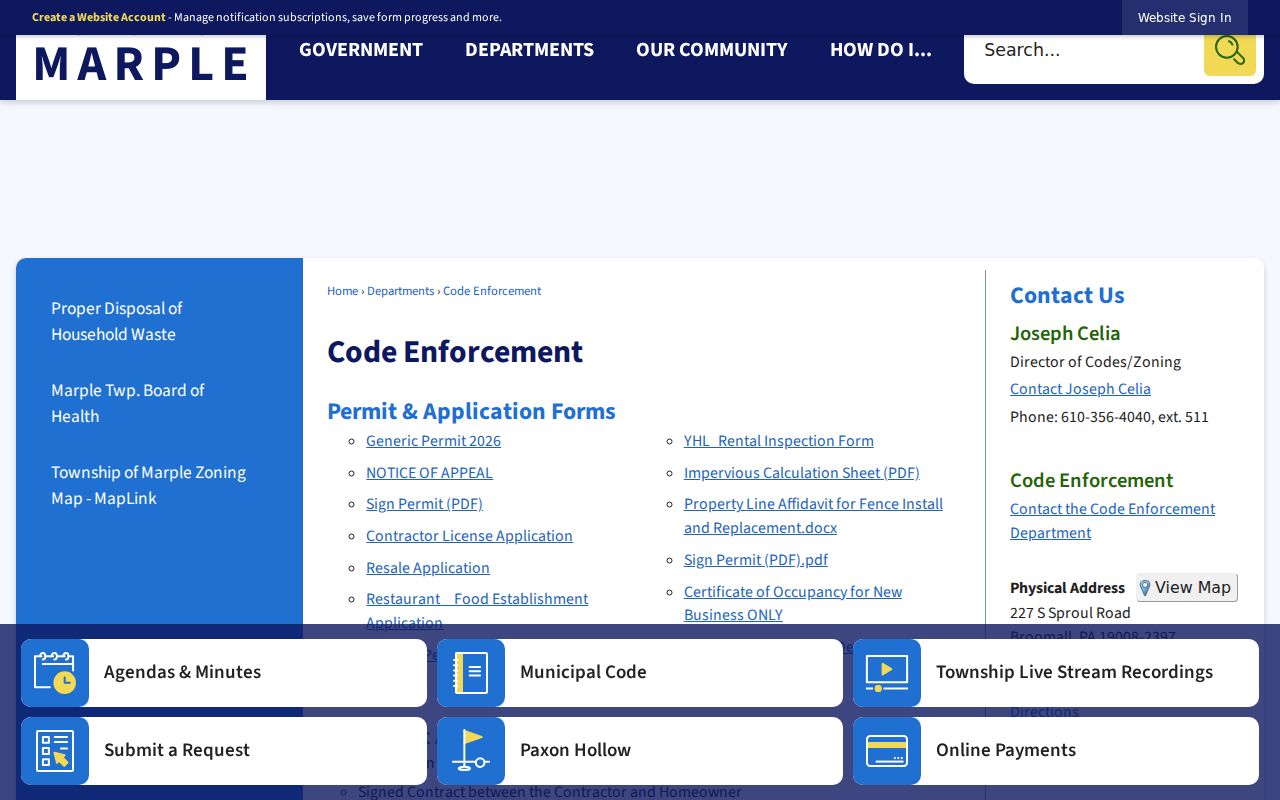
Task: Click the Submit a Request checklist icon
Action: click(x=55, y=751)
